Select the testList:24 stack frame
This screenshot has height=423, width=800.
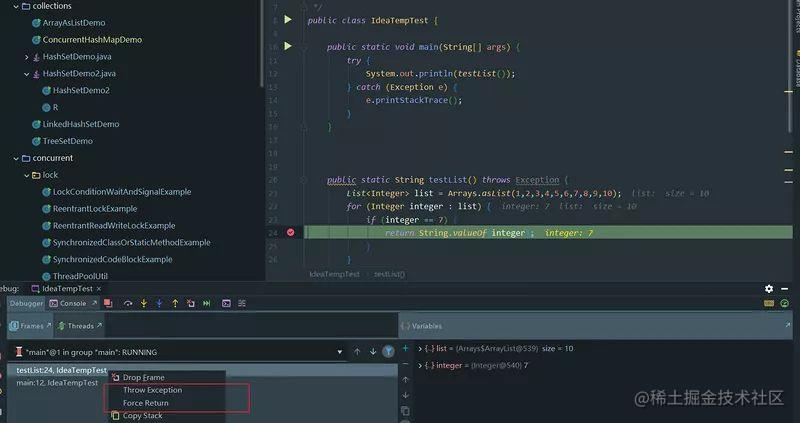click(61, 370)
